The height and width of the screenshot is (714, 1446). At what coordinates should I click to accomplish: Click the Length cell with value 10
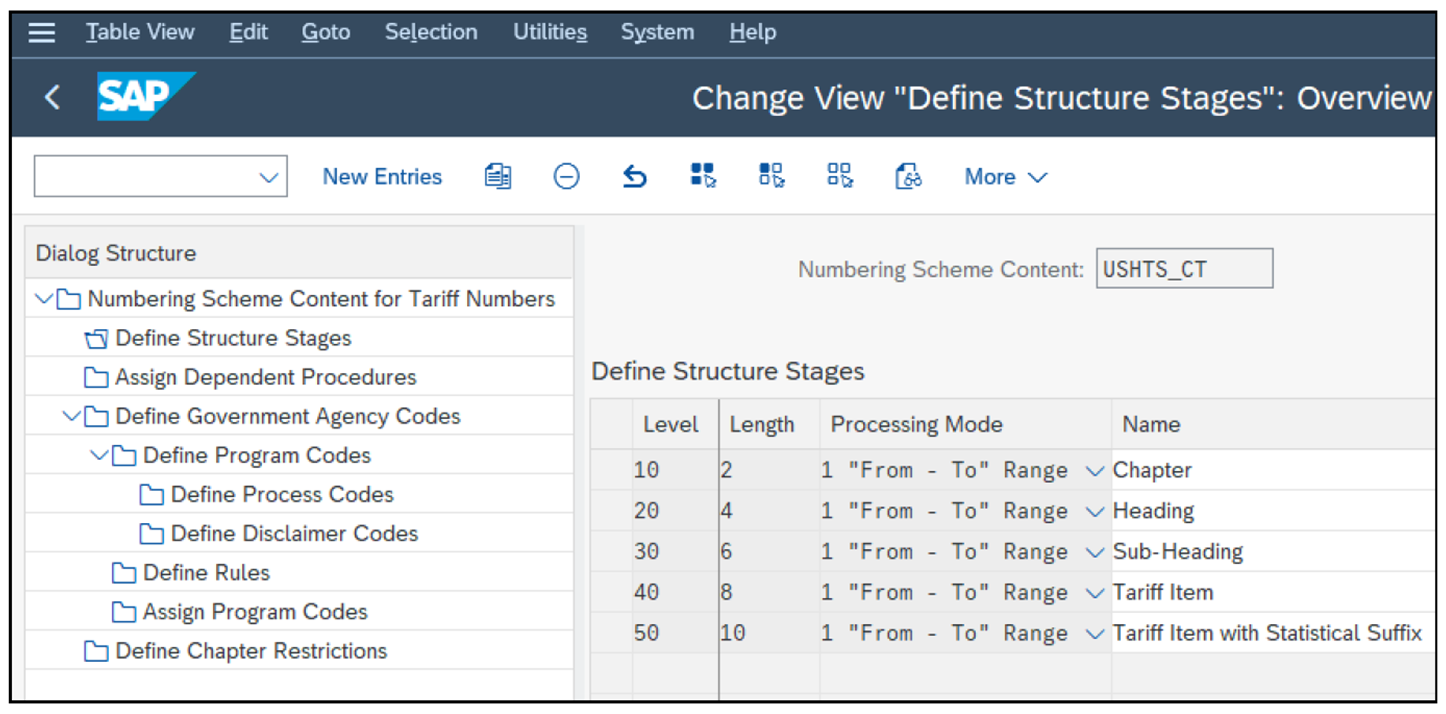point(769,634)
